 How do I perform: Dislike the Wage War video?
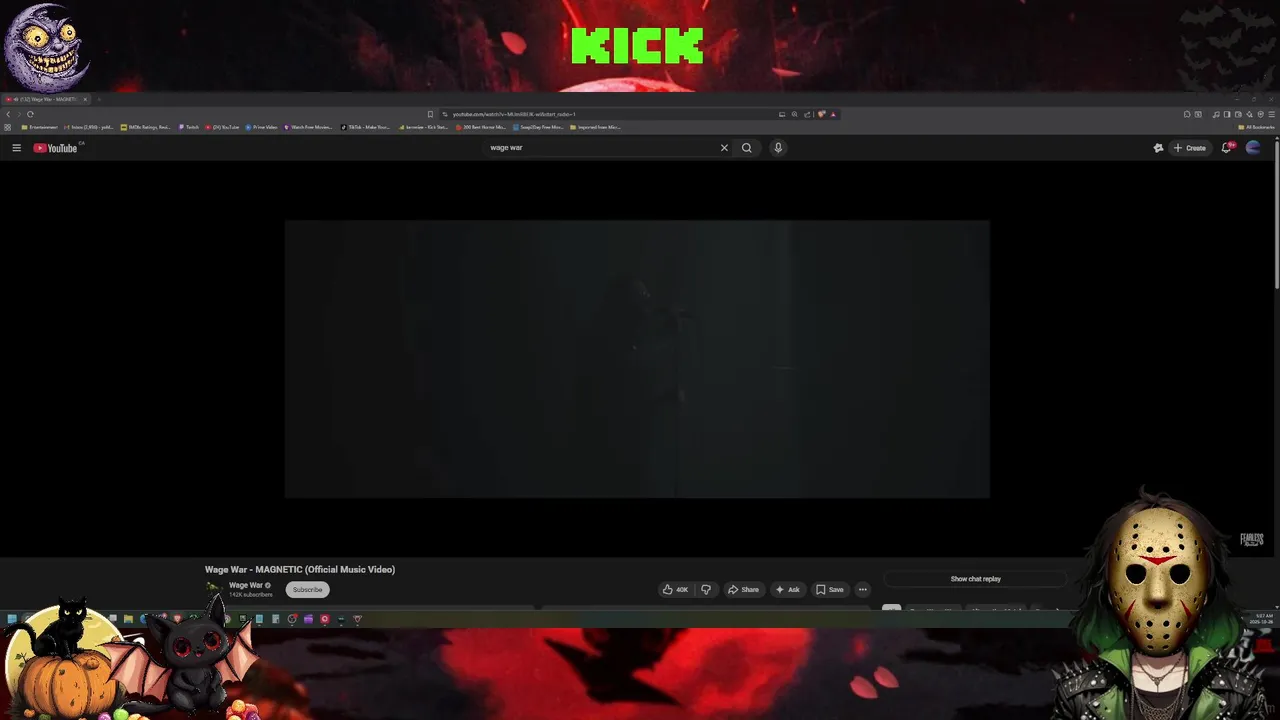point(706,590)
